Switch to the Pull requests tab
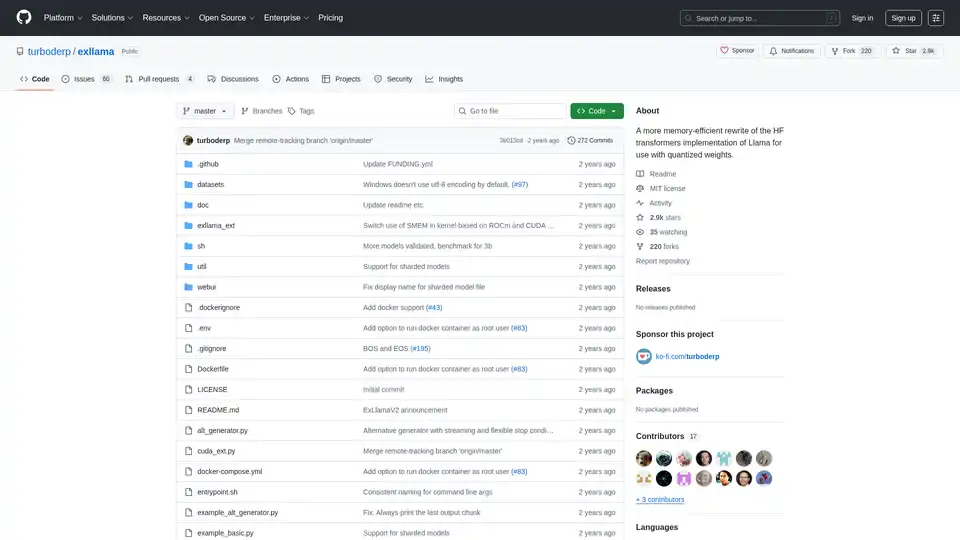 (x=158, y=79)
